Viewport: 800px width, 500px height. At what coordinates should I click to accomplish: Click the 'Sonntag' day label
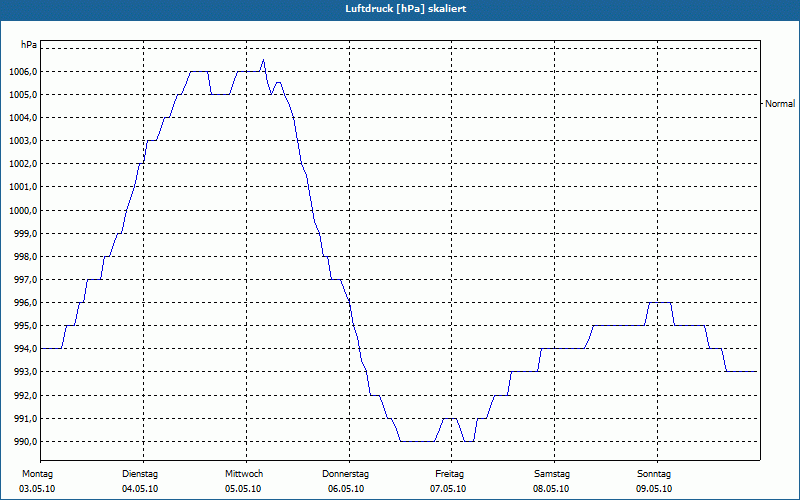pos(654,474)
